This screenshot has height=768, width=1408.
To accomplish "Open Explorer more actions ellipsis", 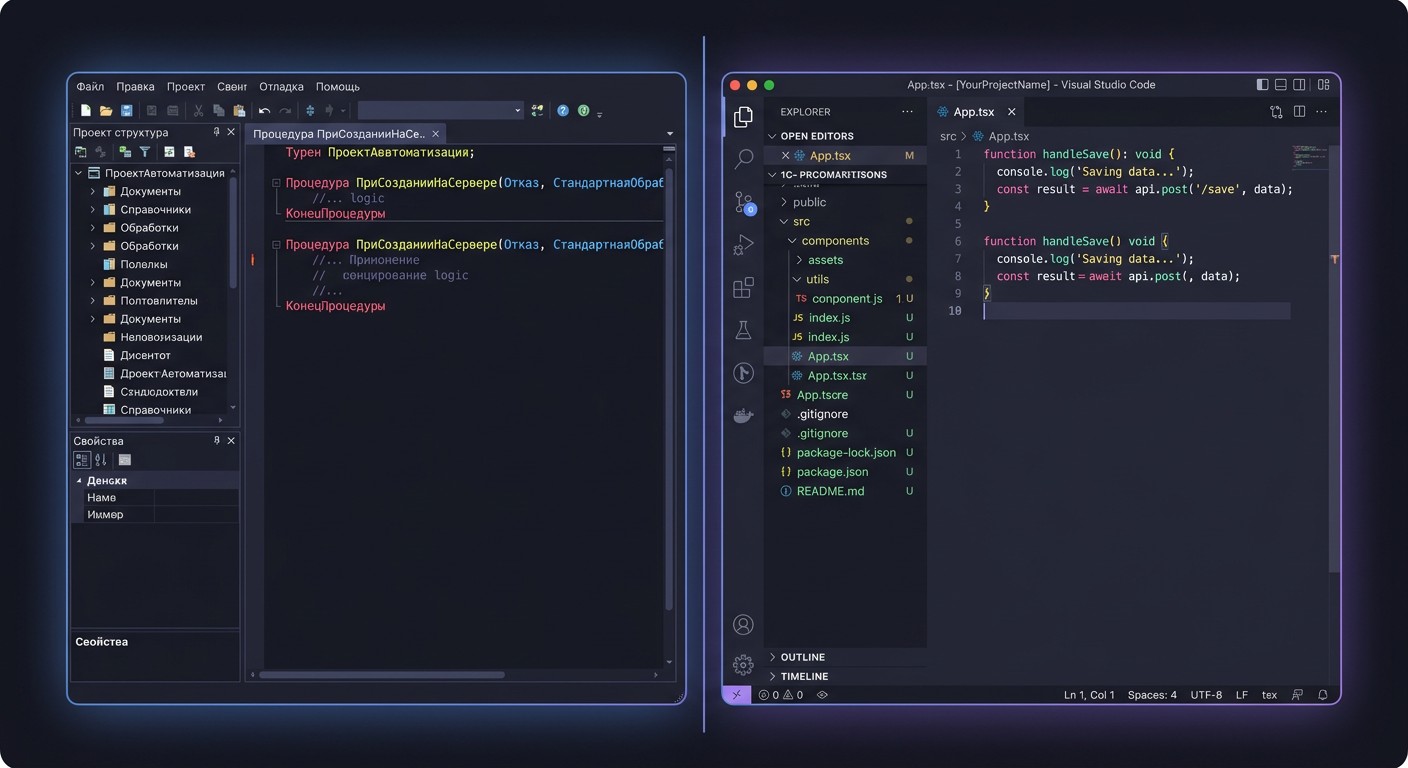I will (x=907, y=112).
